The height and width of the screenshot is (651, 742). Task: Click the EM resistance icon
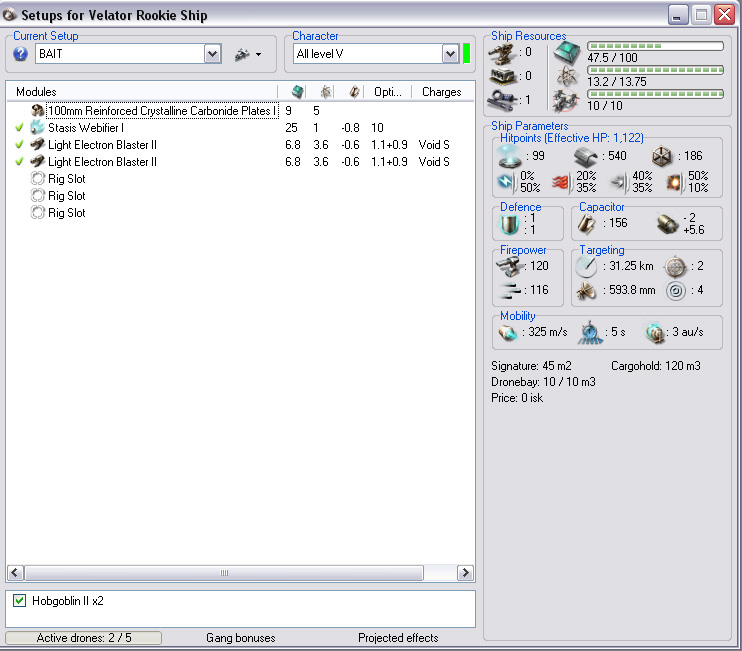click(506, 182)
